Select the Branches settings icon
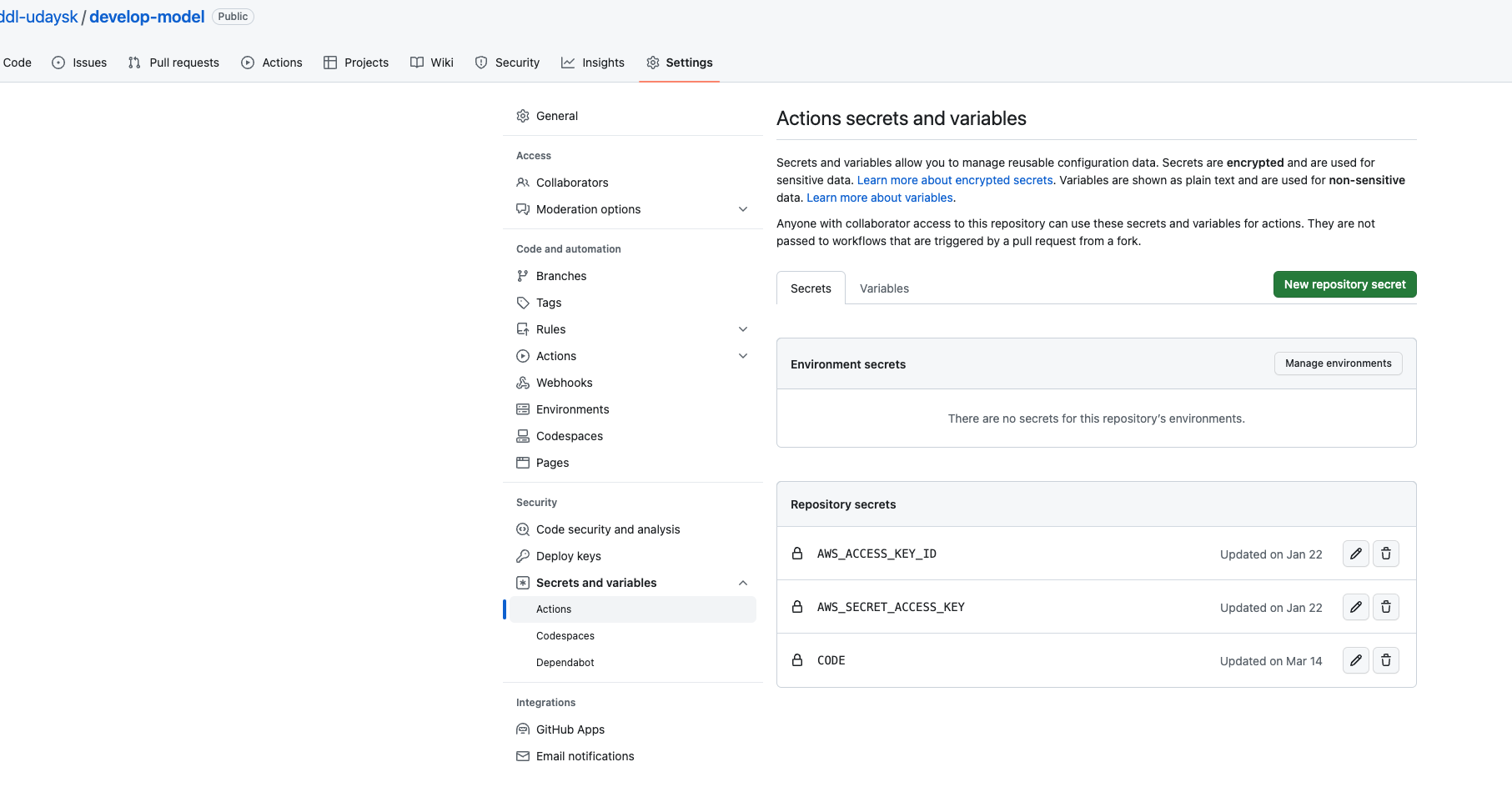This screenshot has width=1512, height=797. pos(523,275)
